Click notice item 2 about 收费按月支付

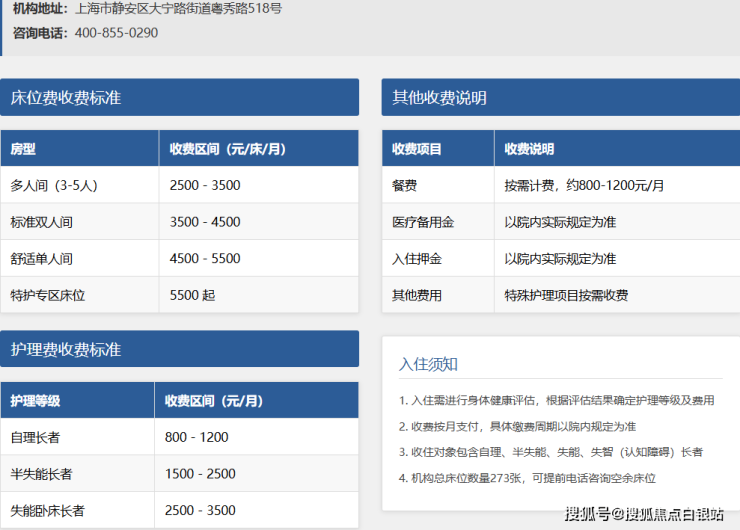point(517,427)
